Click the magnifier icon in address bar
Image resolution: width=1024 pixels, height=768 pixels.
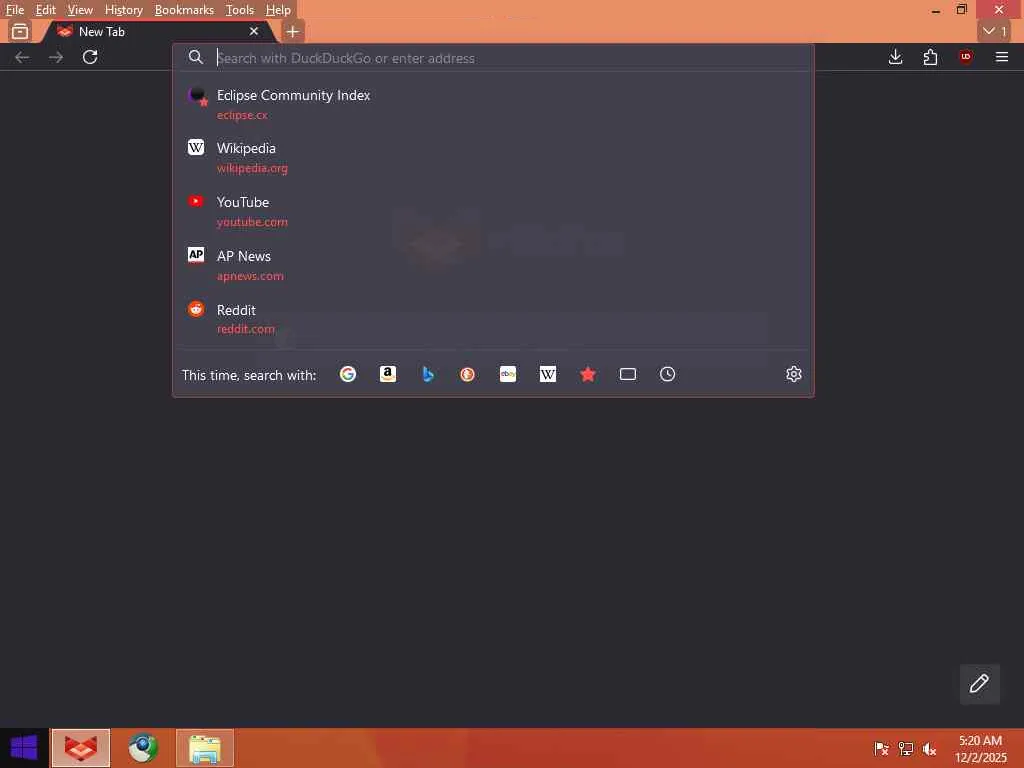(x=195, y=57)
